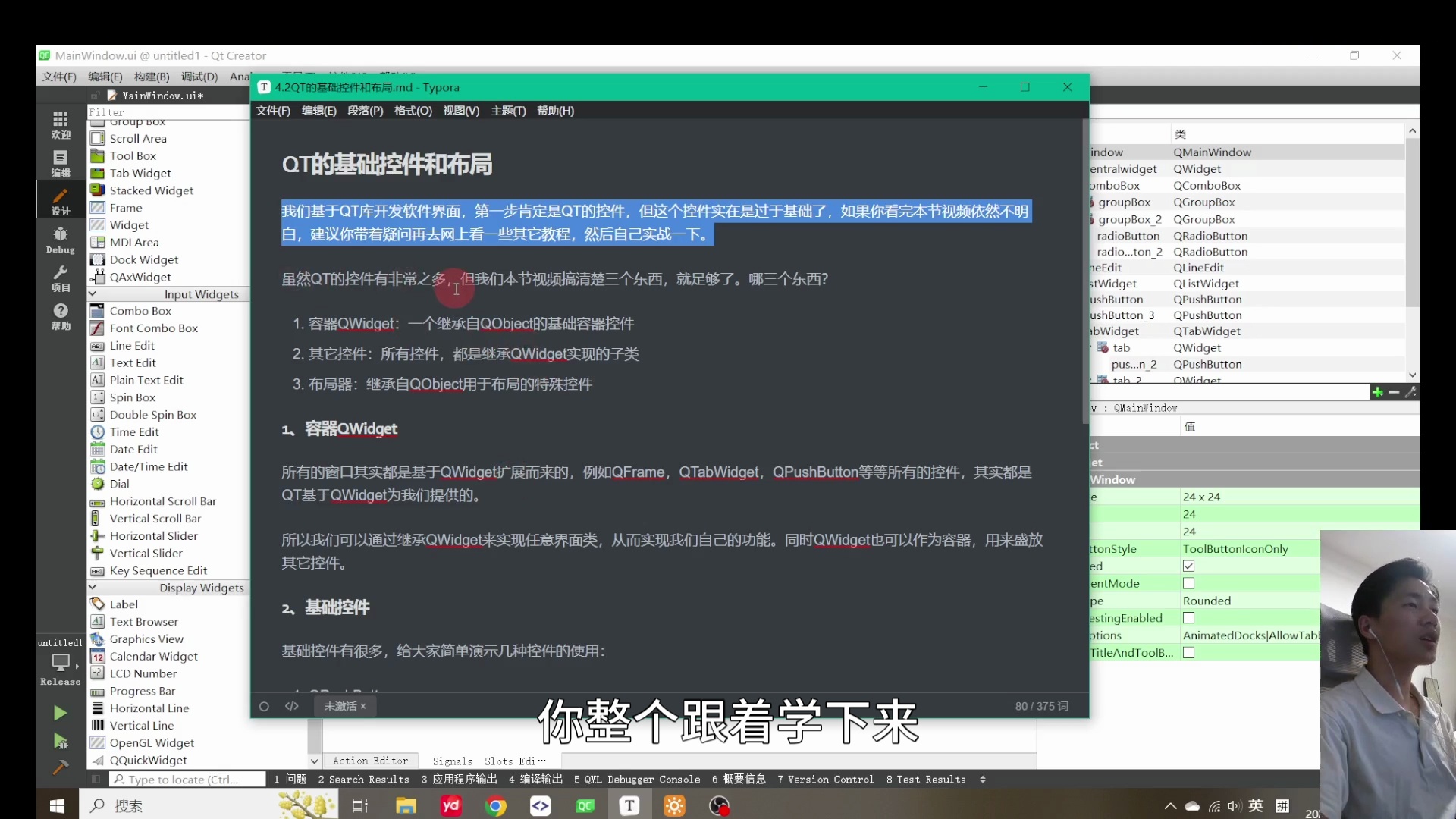This screenshot has height=819, width=1456.
Task: Check the nestingEnabled property checkbox
Action: (x=1189, y=617)
